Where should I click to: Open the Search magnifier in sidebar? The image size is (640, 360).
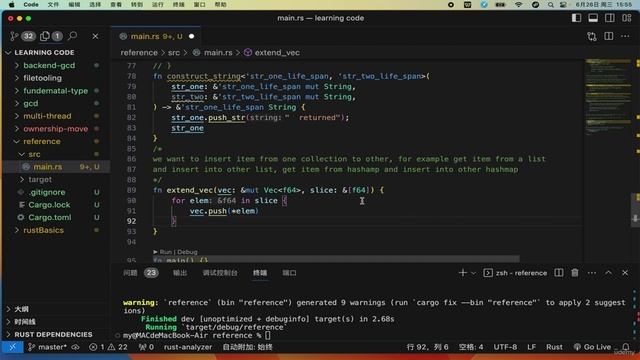[73, 36]
